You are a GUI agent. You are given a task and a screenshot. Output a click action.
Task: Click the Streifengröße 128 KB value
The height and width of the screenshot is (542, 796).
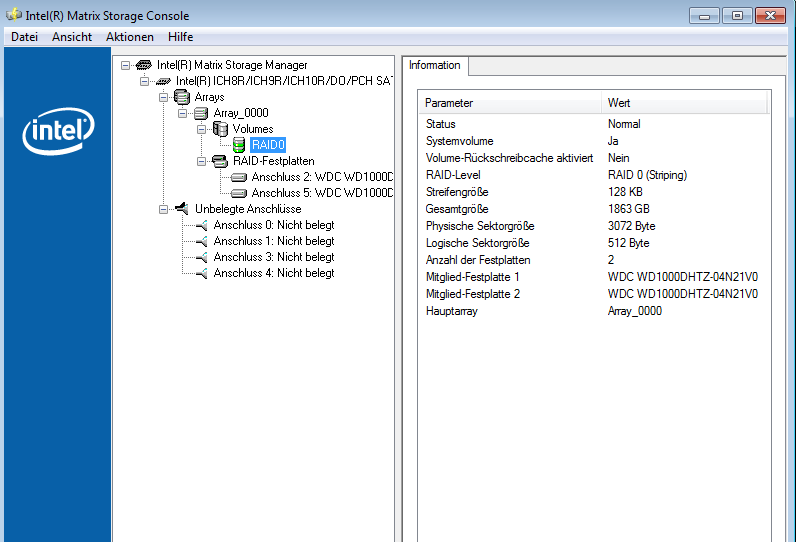[625, 192]
